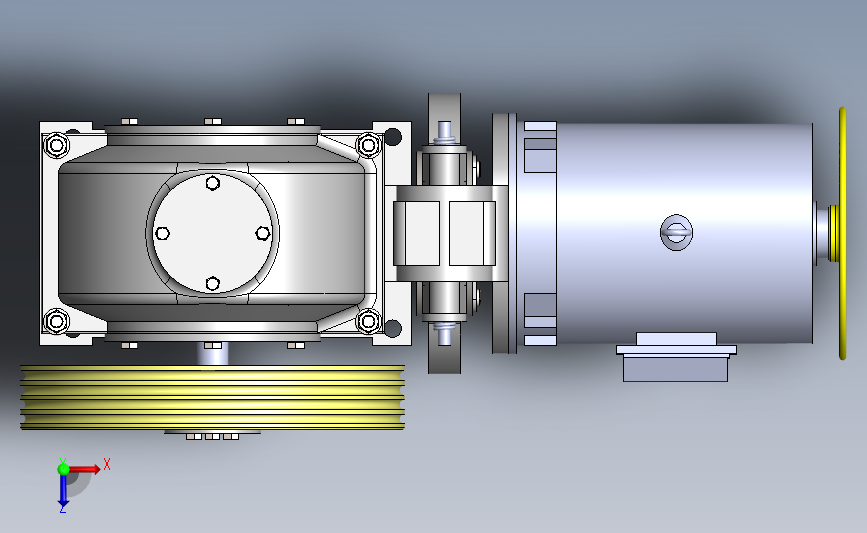Select the pulley hub bolts below the pulley
The image size is (867, 533).
coord(212,436)
